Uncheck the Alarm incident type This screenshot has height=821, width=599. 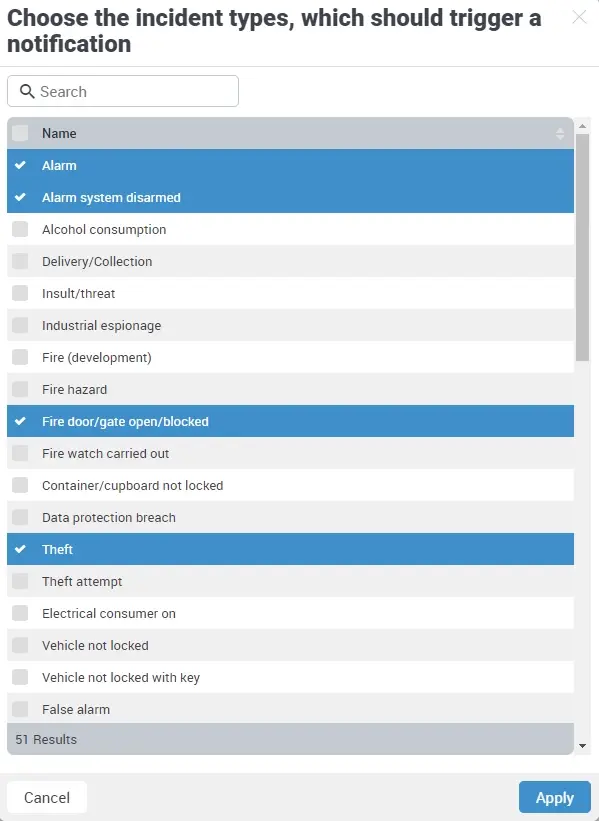20,165
